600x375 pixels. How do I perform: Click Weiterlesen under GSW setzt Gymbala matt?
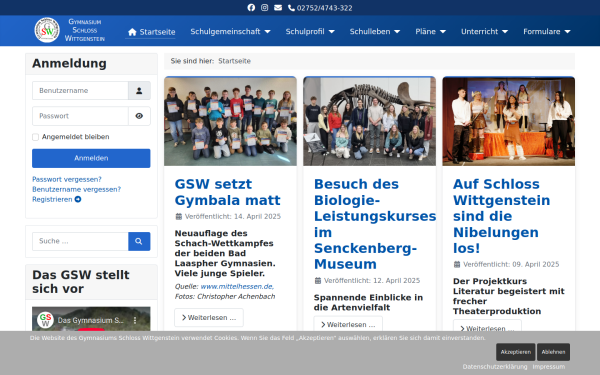pyautogui.click(x=209, y=318)
